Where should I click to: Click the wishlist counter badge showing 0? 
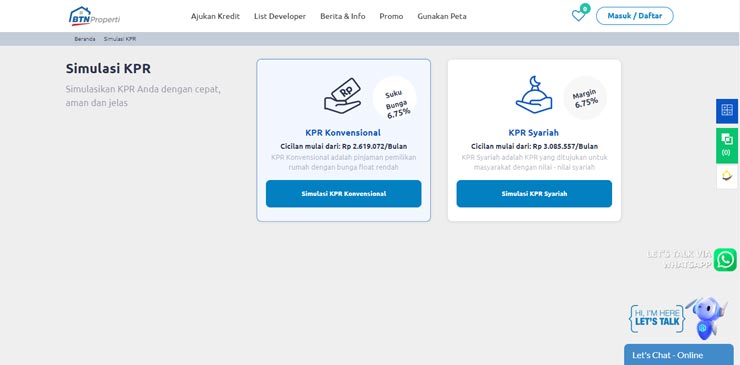pos(585,8)
